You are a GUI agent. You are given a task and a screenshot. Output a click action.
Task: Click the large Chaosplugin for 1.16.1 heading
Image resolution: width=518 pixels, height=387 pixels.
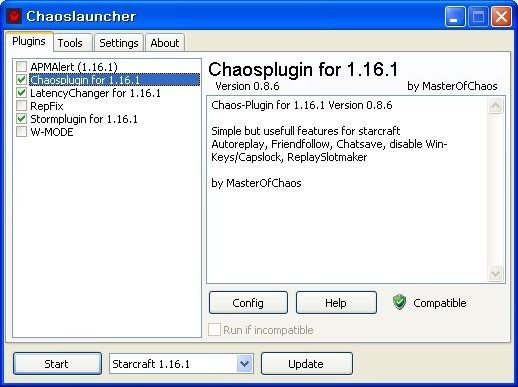(303, 69)
